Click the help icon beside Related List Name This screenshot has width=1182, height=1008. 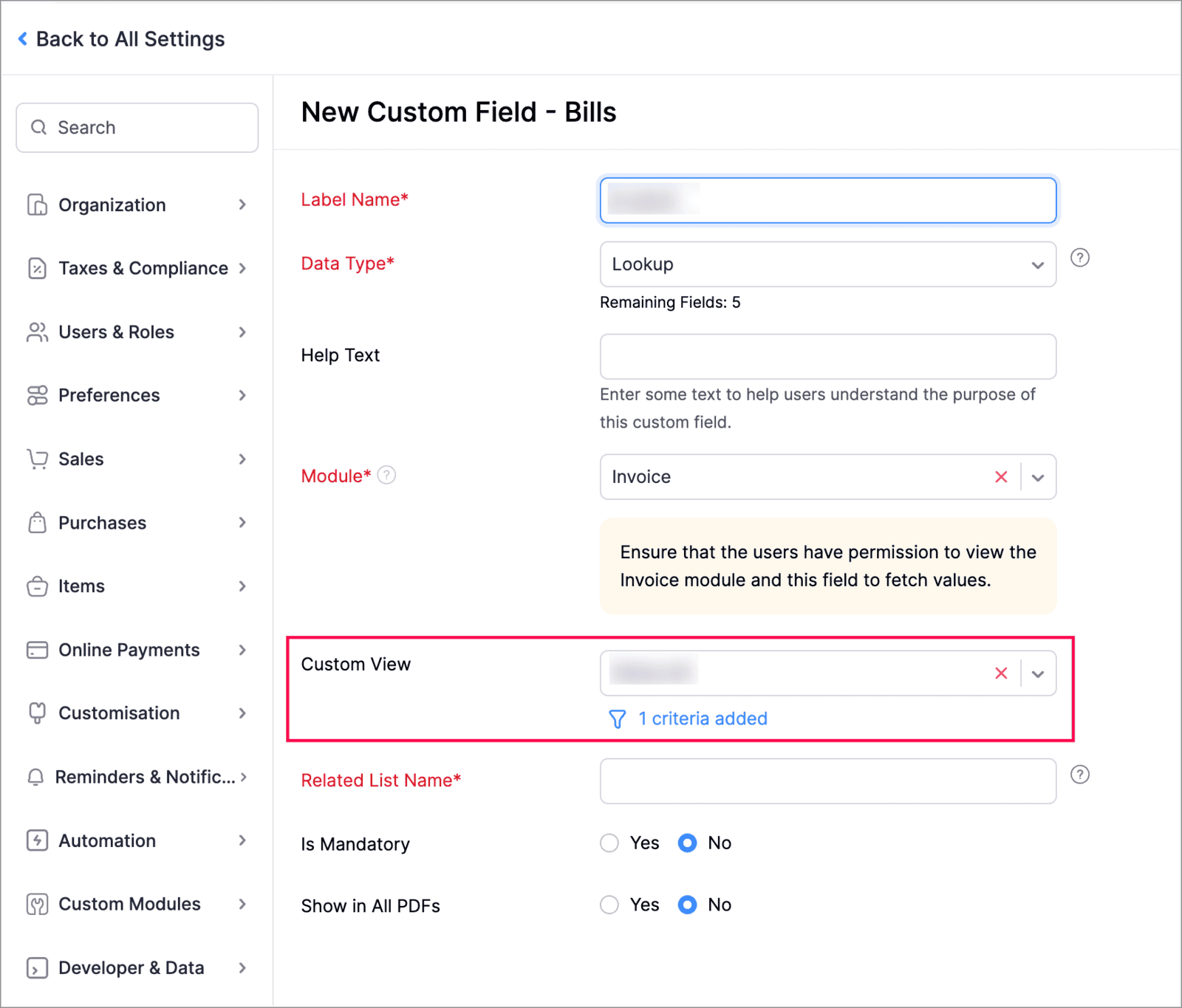1079,775
